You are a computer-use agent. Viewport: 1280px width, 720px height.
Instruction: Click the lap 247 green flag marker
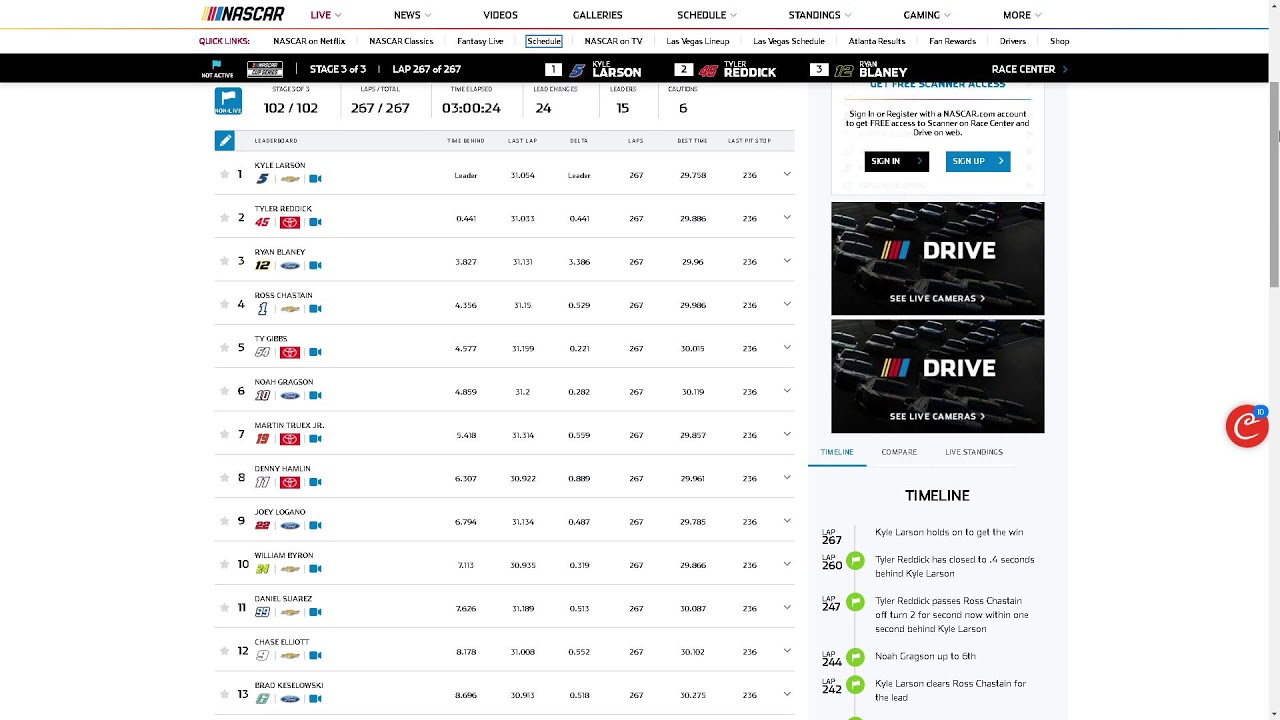(855, 602)
